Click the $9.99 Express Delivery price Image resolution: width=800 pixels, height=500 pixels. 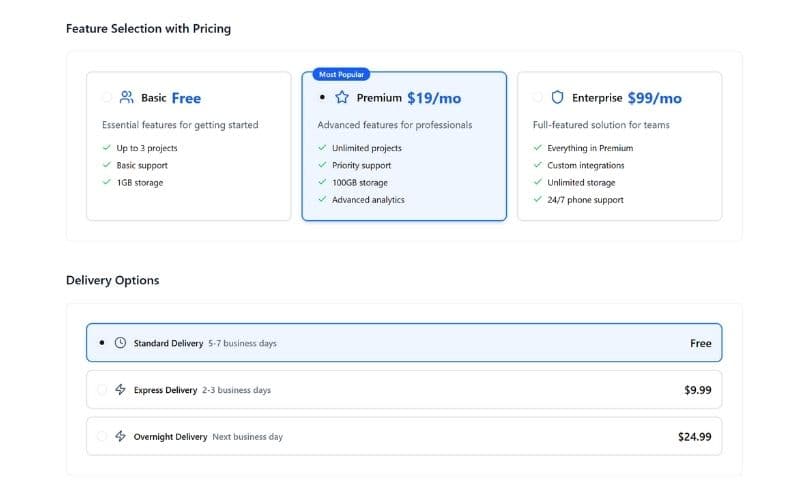[x=697, y=390]
